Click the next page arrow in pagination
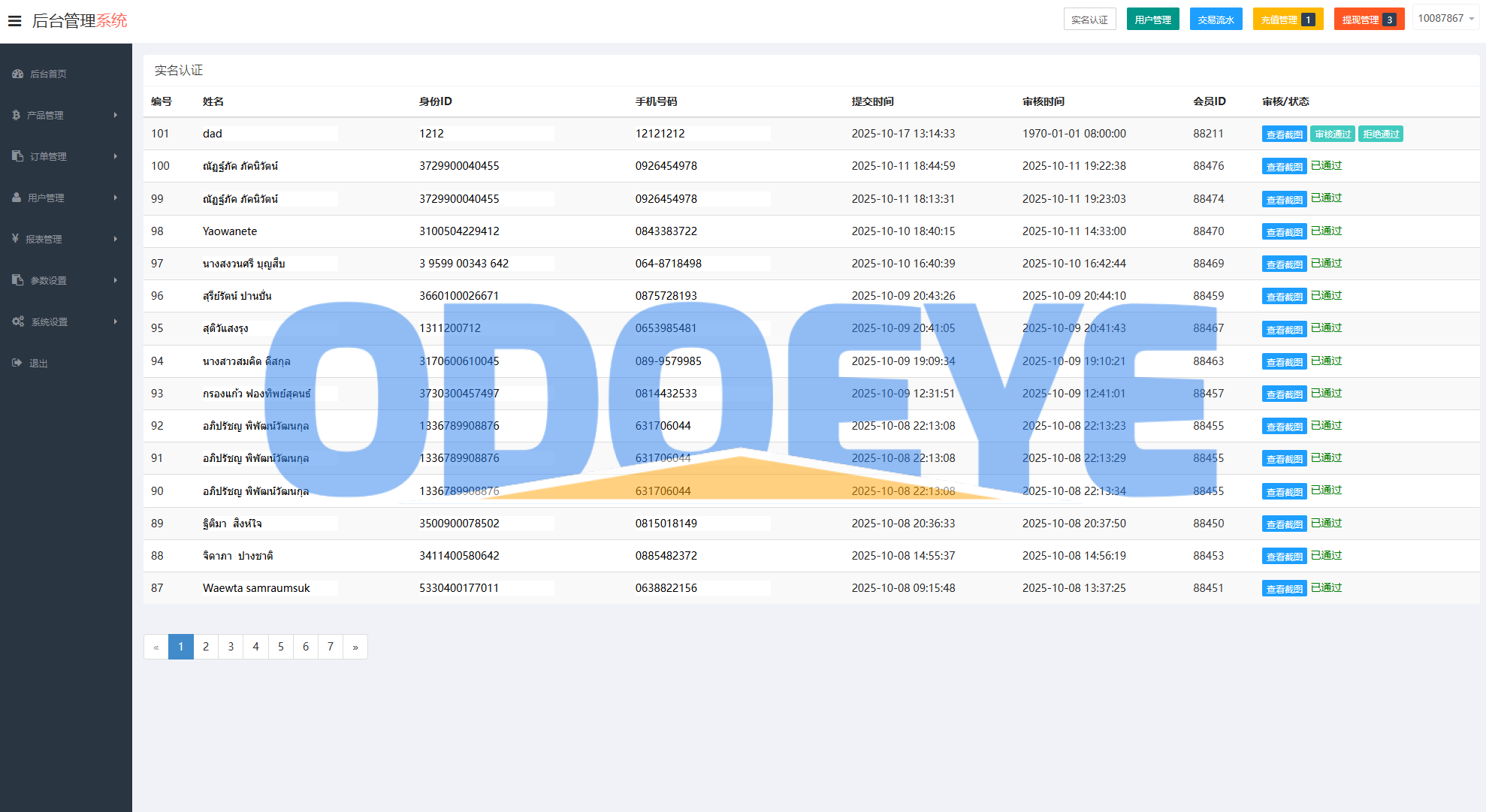This screenshot has height=812, width=1486. pyautogui.click(x=355, y=647)
